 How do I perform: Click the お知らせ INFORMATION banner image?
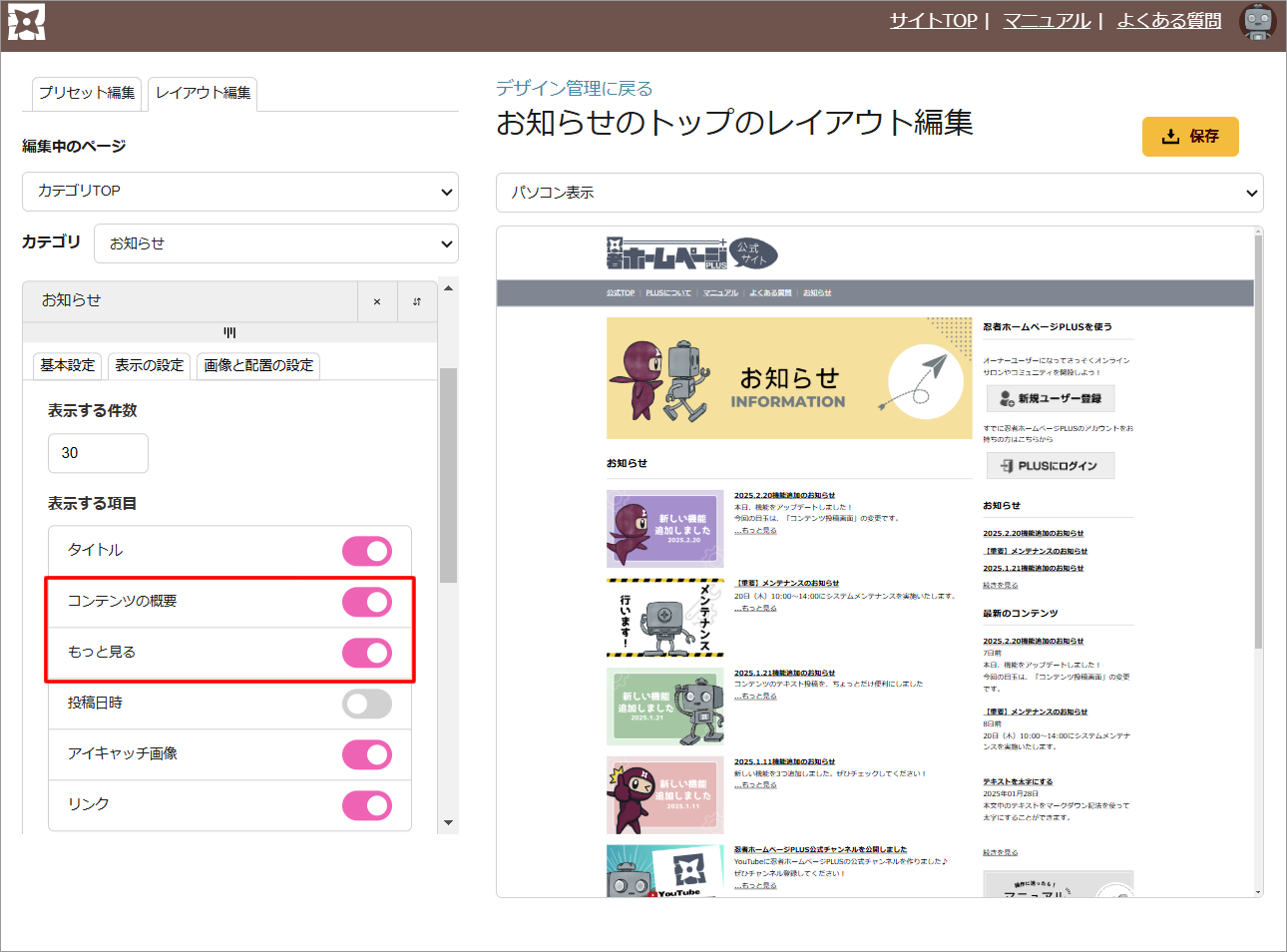coord(788,378)
